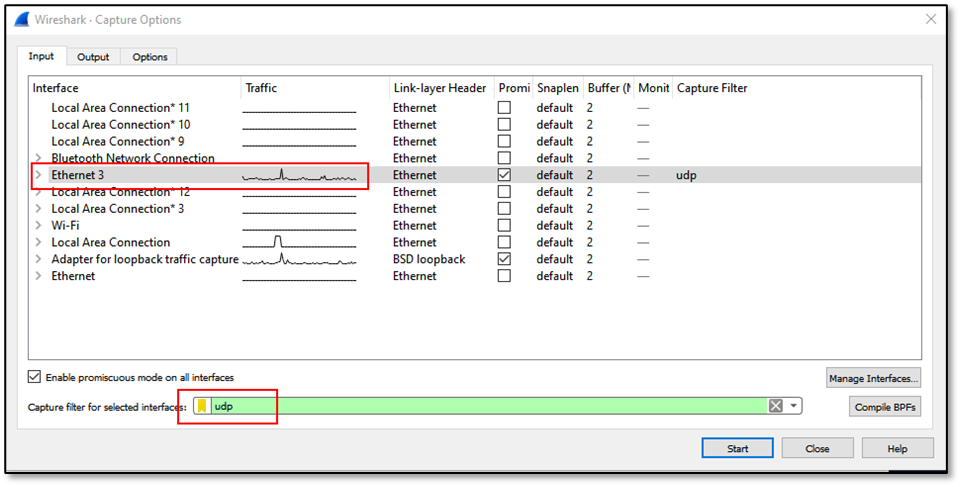Open Help for capture options
Screen dimensions: 961x487
coord(897,448)
